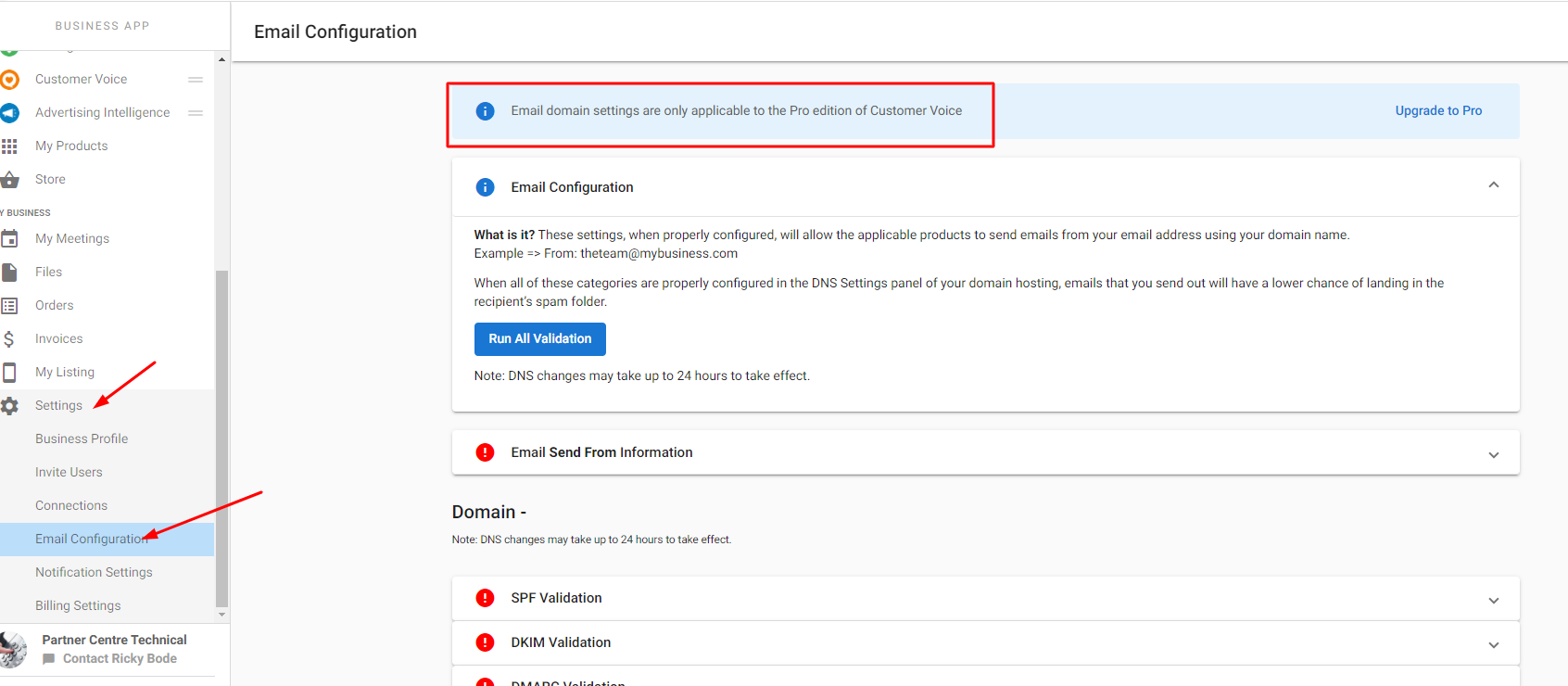Image resolution: width=1568 pixels, height=686 pixels.
Task: Expand the DKIM Validation section
Action: point(1493,644)
